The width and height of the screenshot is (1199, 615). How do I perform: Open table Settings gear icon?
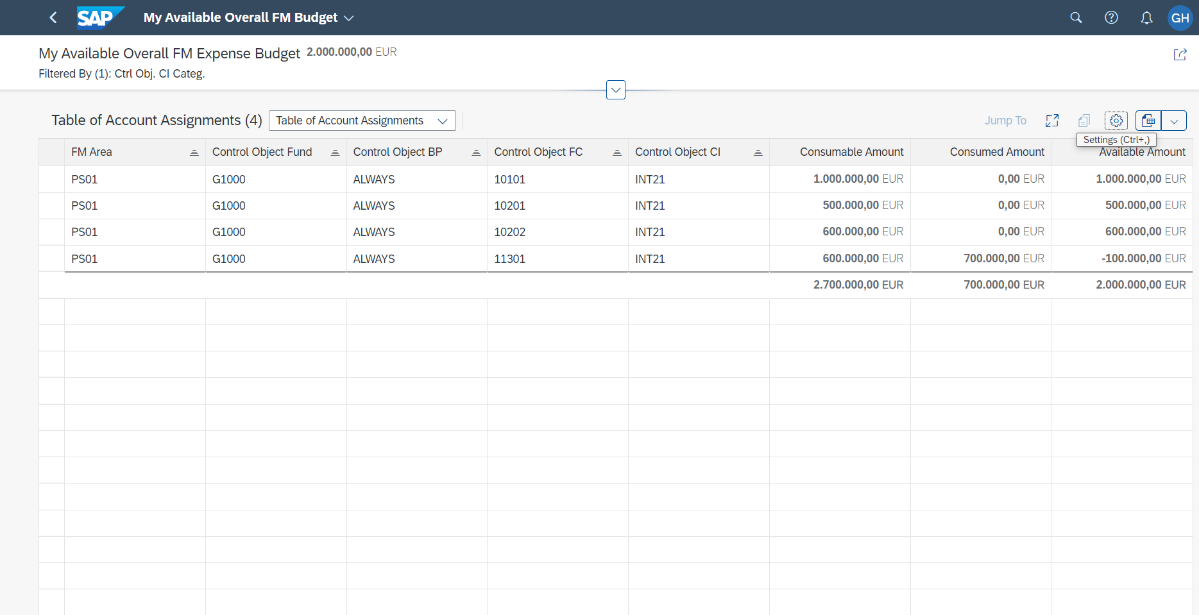click(x=1116, y=121)
